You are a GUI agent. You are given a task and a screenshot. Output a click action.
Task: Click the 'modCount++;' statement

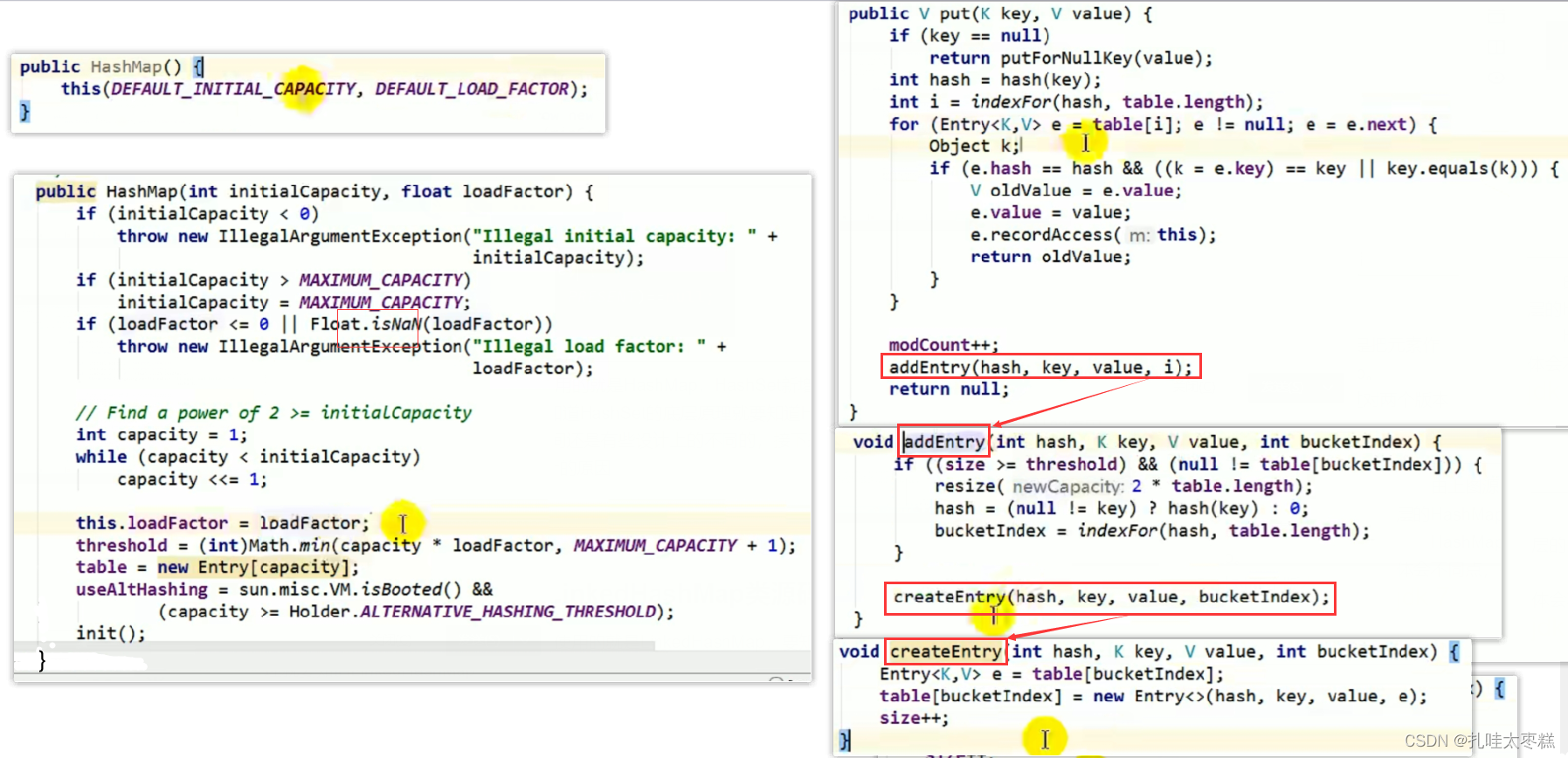point(943,345)
